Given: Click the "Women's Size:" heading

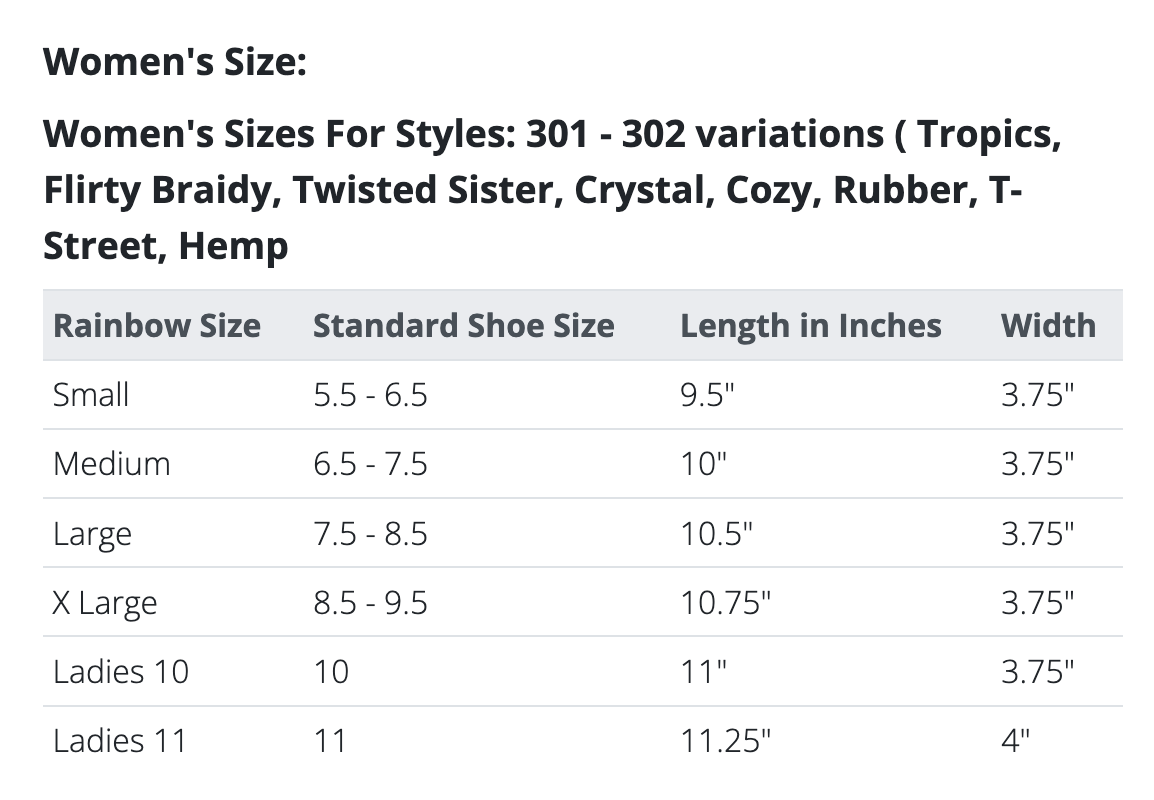Looking at the screenshot, I should (x=174, y=63).
